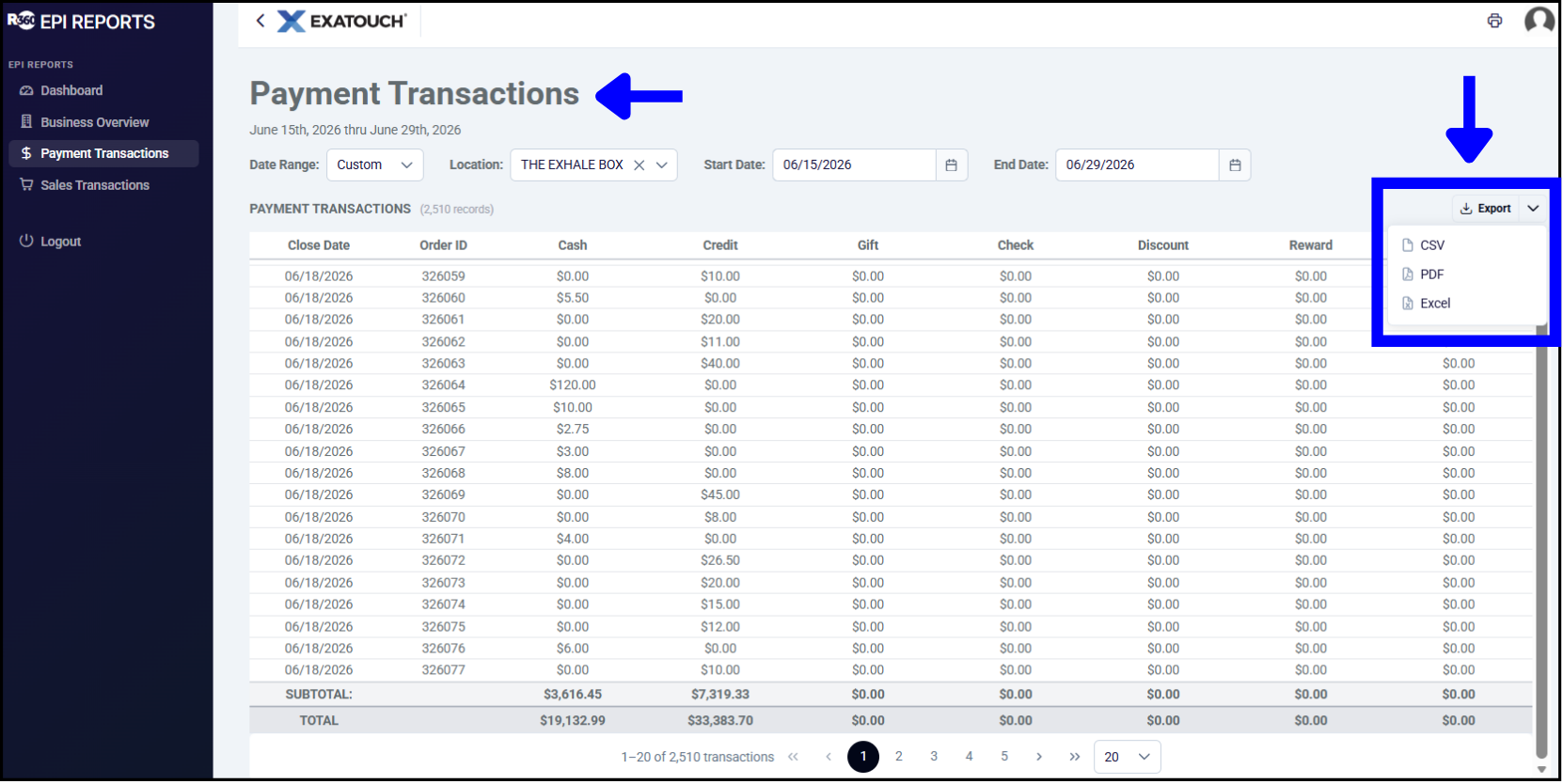1563x784 pixels.
Task: Clear THE EXHALE BOX location selection
Action: click(639, 165)
